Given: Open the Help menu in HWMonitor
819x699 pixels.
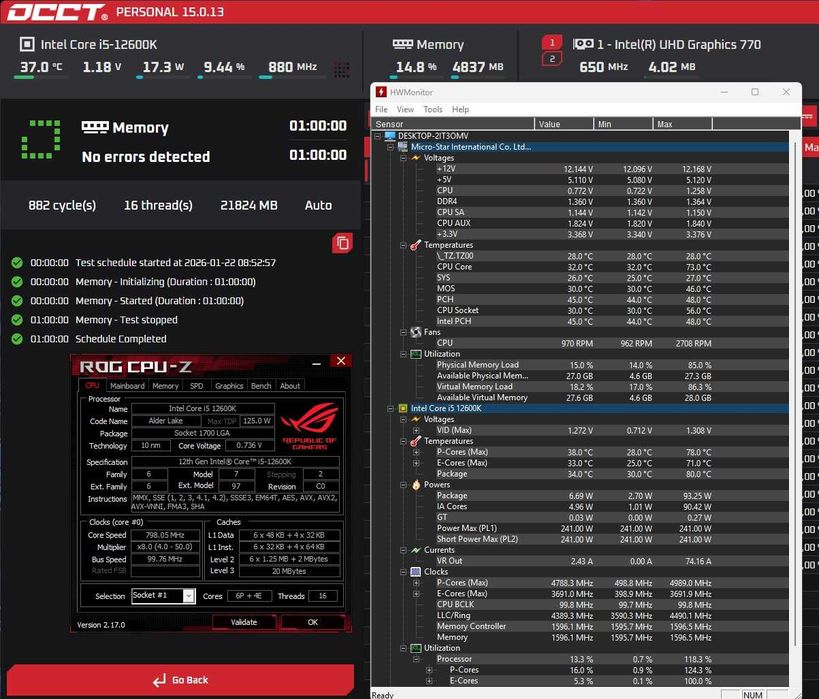Looking at the screenshot, I should coord(460,109).
